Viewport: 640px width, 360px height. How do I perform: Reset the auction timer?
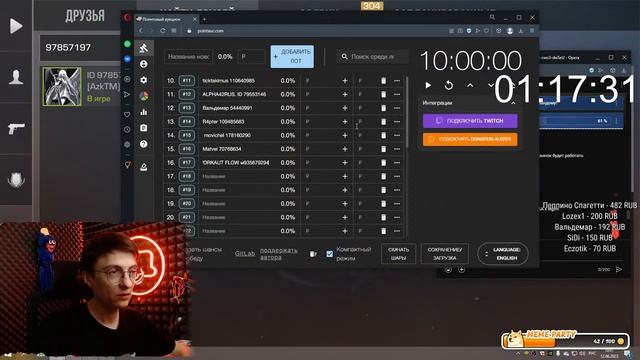(x=449, y=85)
